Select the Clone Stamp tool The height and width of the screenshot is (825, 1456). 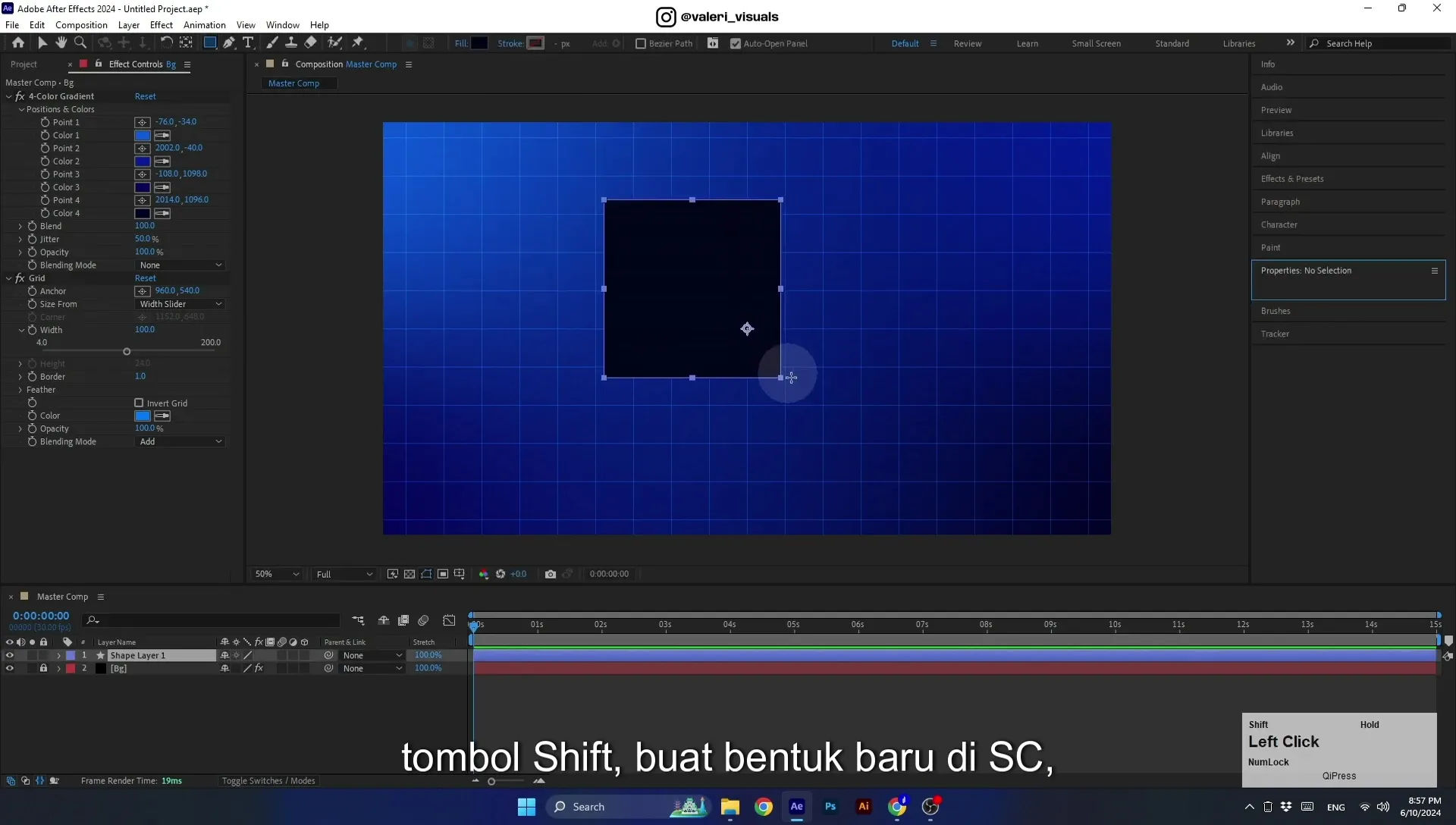click(x=291, y=43)
